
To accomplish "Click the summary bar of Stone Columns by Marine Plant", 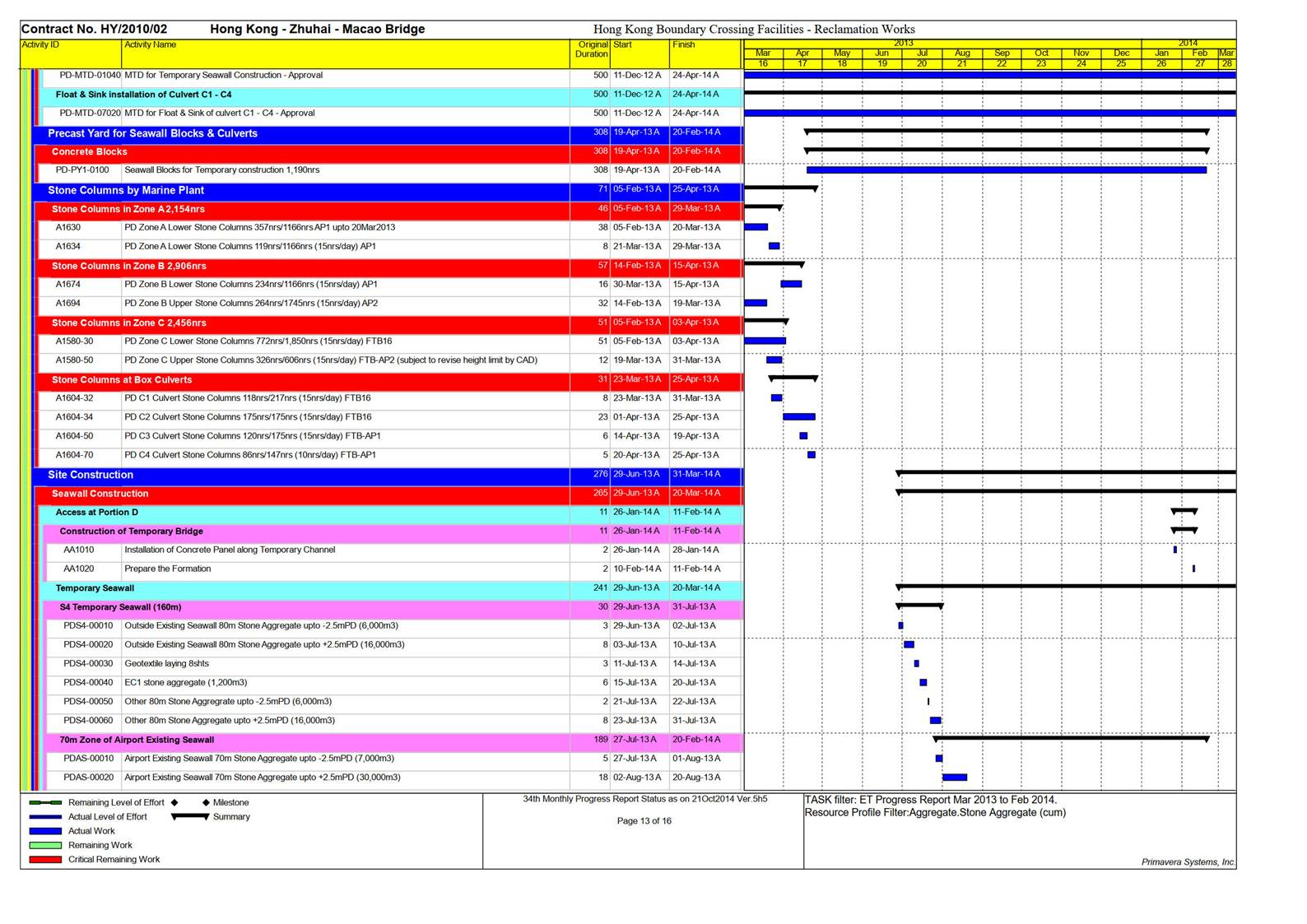I will pos(781,188).
